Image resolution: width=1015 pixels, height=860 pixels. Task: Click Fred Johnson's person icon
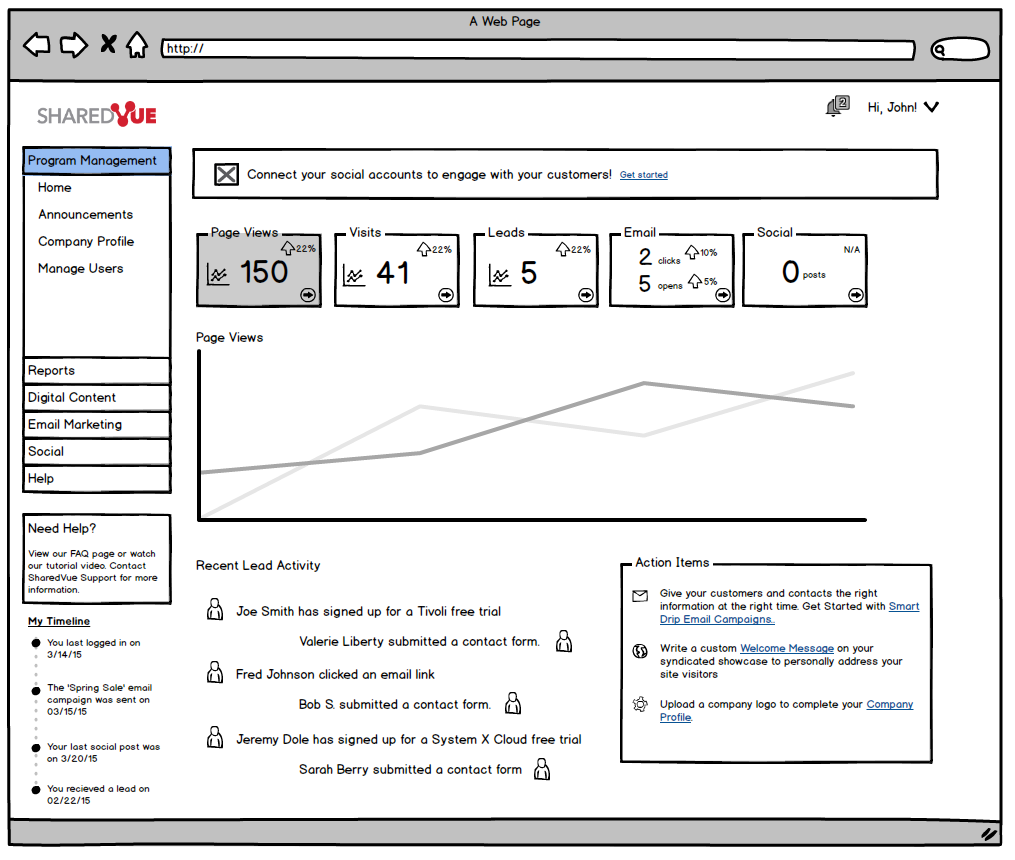pyautogui.click(x=215, y=672)
